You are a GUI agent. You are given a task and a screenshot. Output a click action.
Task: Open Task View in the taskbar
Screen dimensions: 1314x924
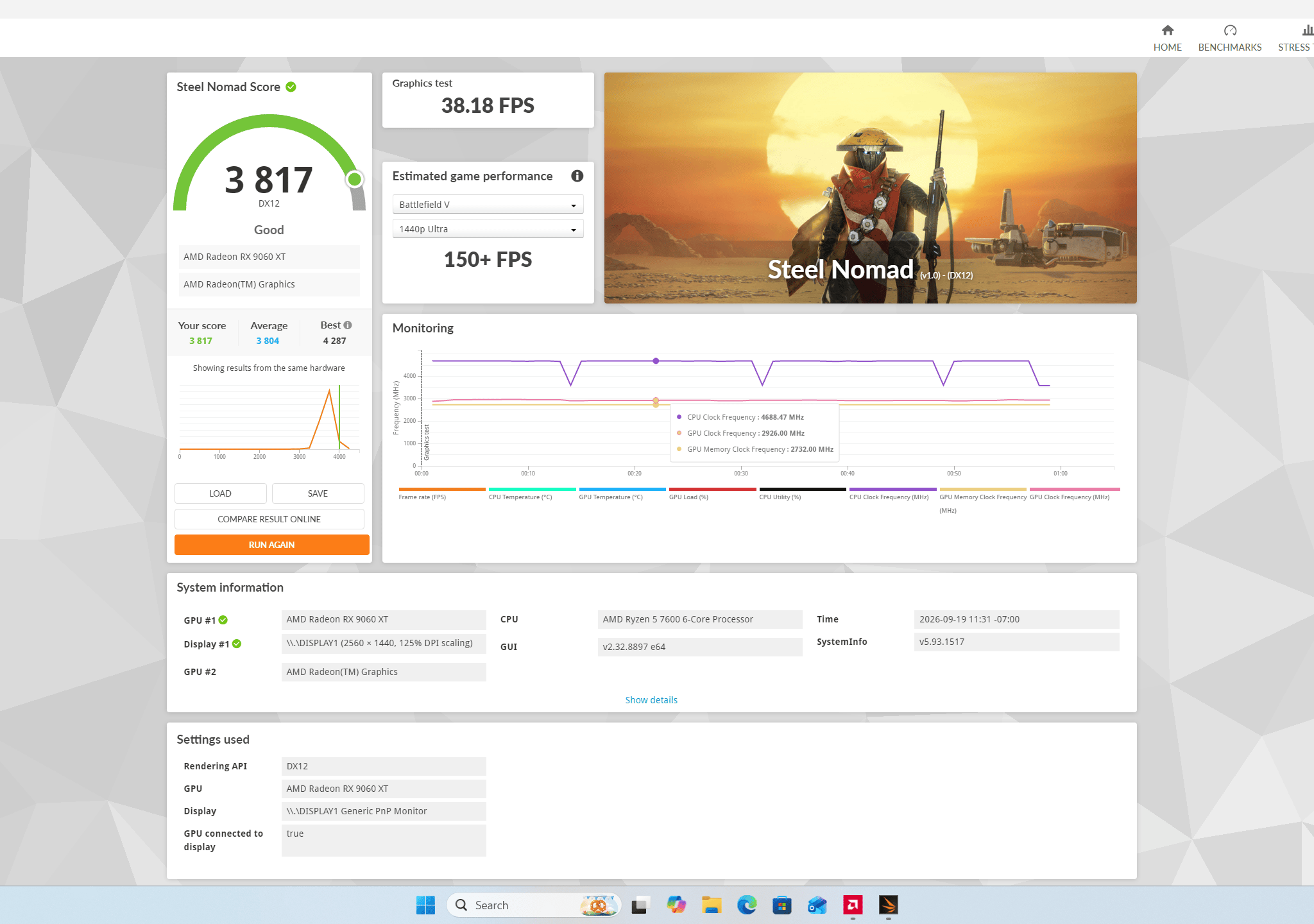click(640, 905)
